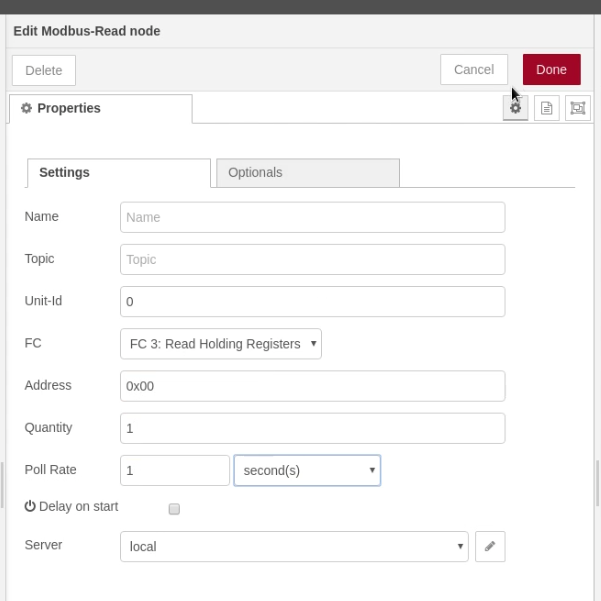Open the Properties tab
601x601 pixels.
pyautogui.click(x=100, y=109)
